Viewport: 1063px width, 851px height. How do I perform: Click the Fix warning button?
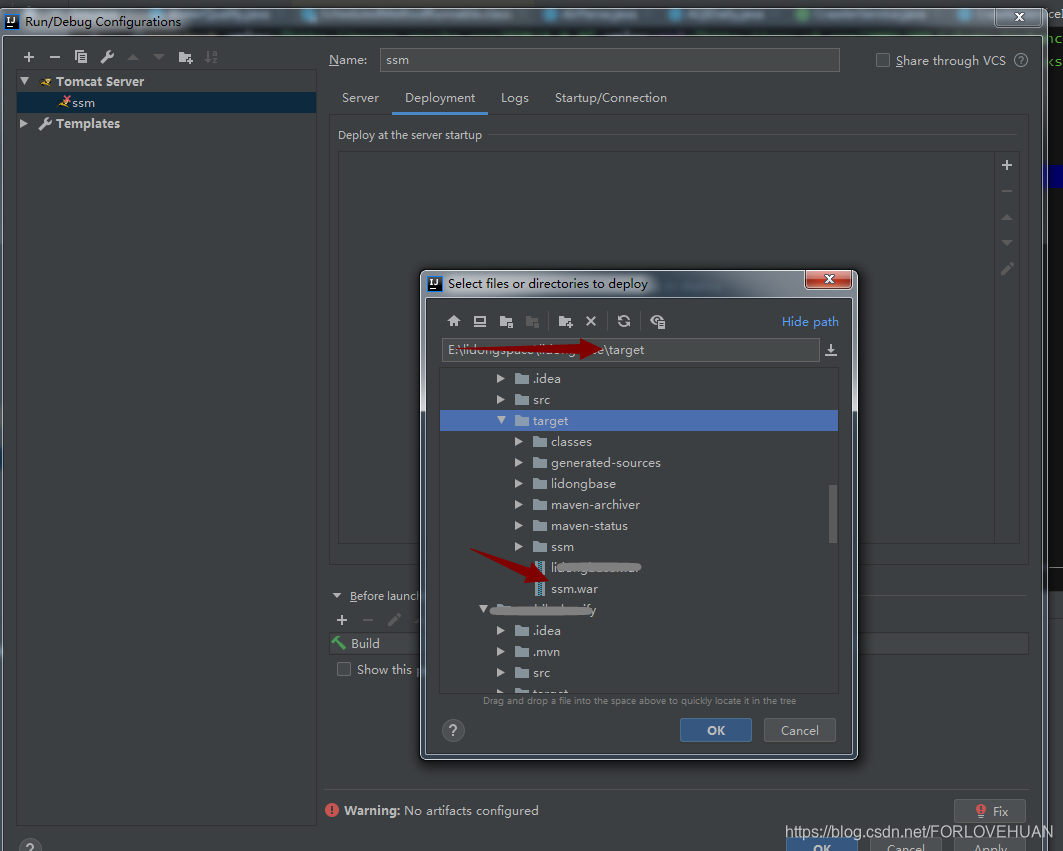pos(990,811)
